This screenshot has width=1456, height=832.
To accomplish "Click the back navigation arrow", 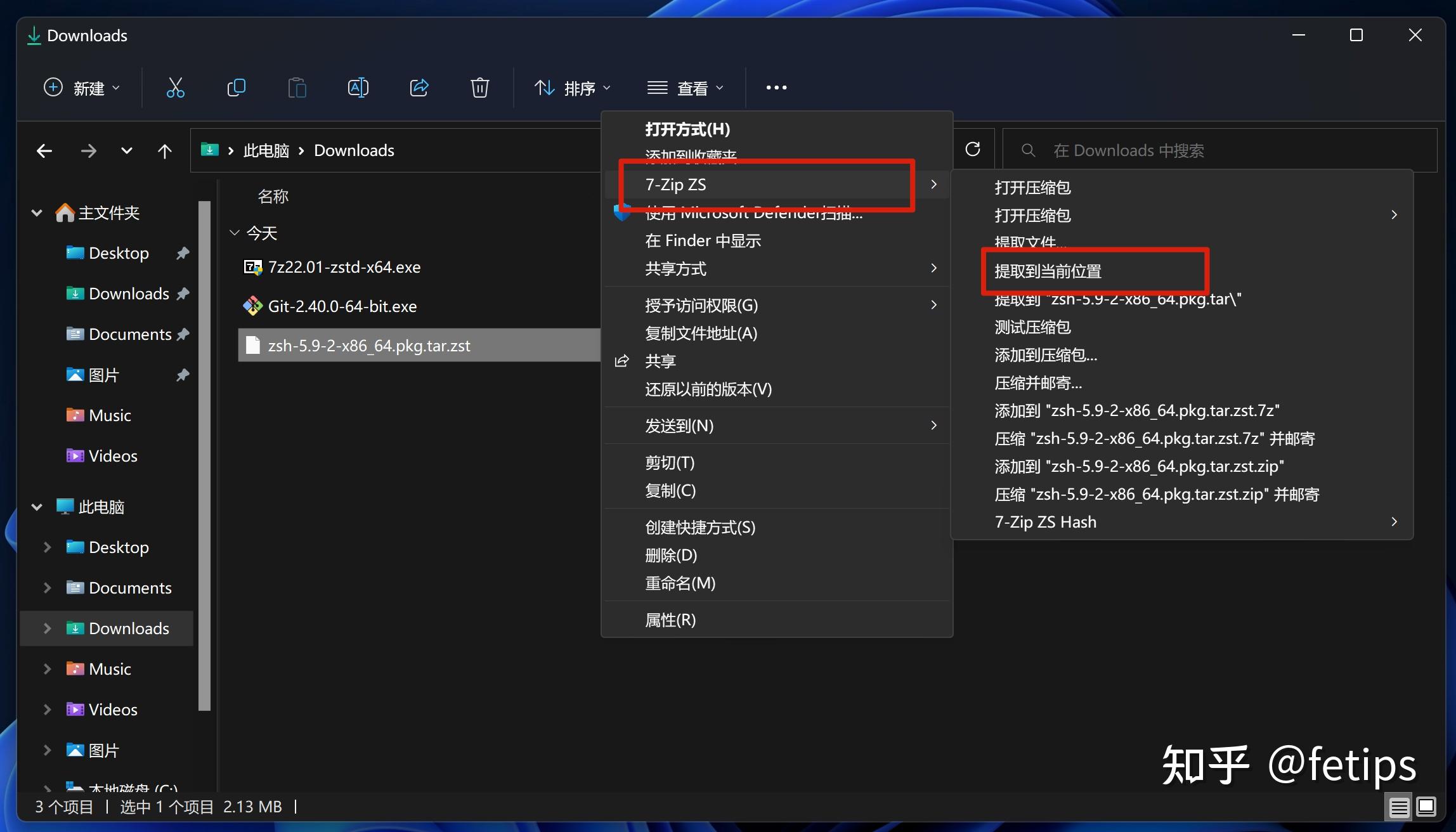I will point(44,150).
